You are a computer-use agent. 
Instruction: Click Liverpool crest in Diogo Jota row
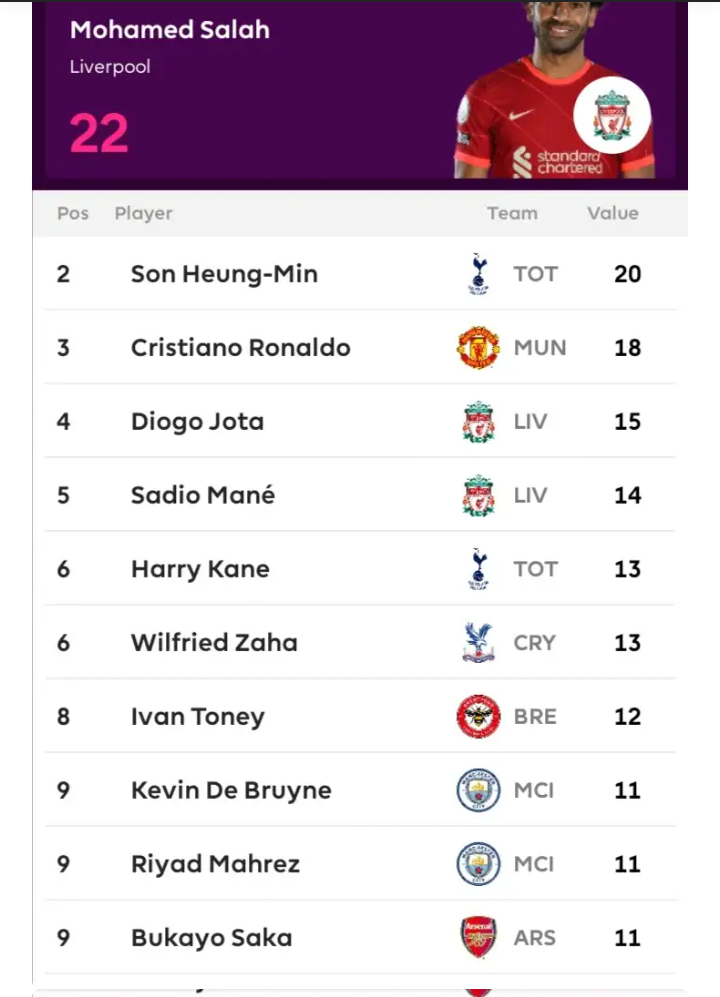(478, 422)
